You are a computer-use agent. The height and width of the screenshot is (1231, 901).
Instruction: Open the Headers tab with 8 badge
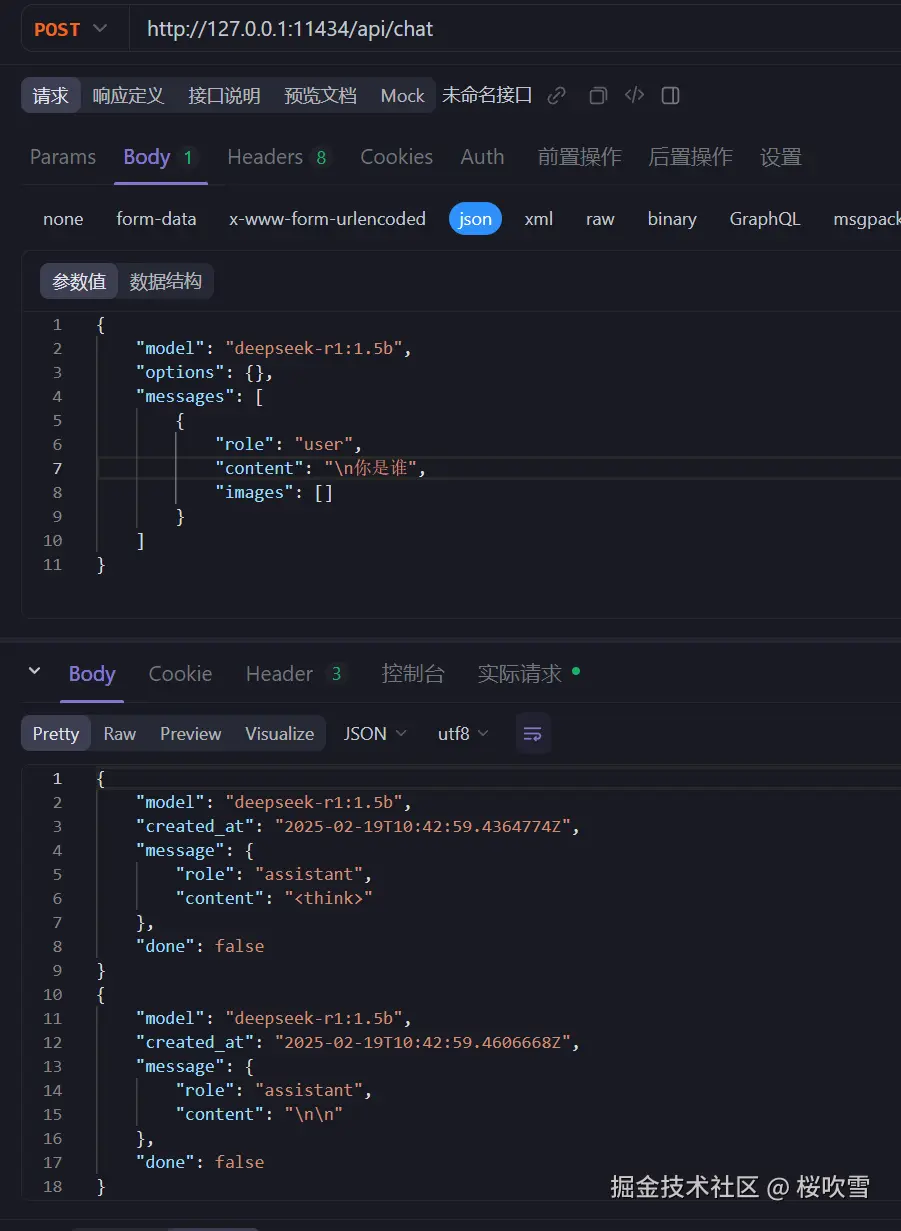pos(279,157)
